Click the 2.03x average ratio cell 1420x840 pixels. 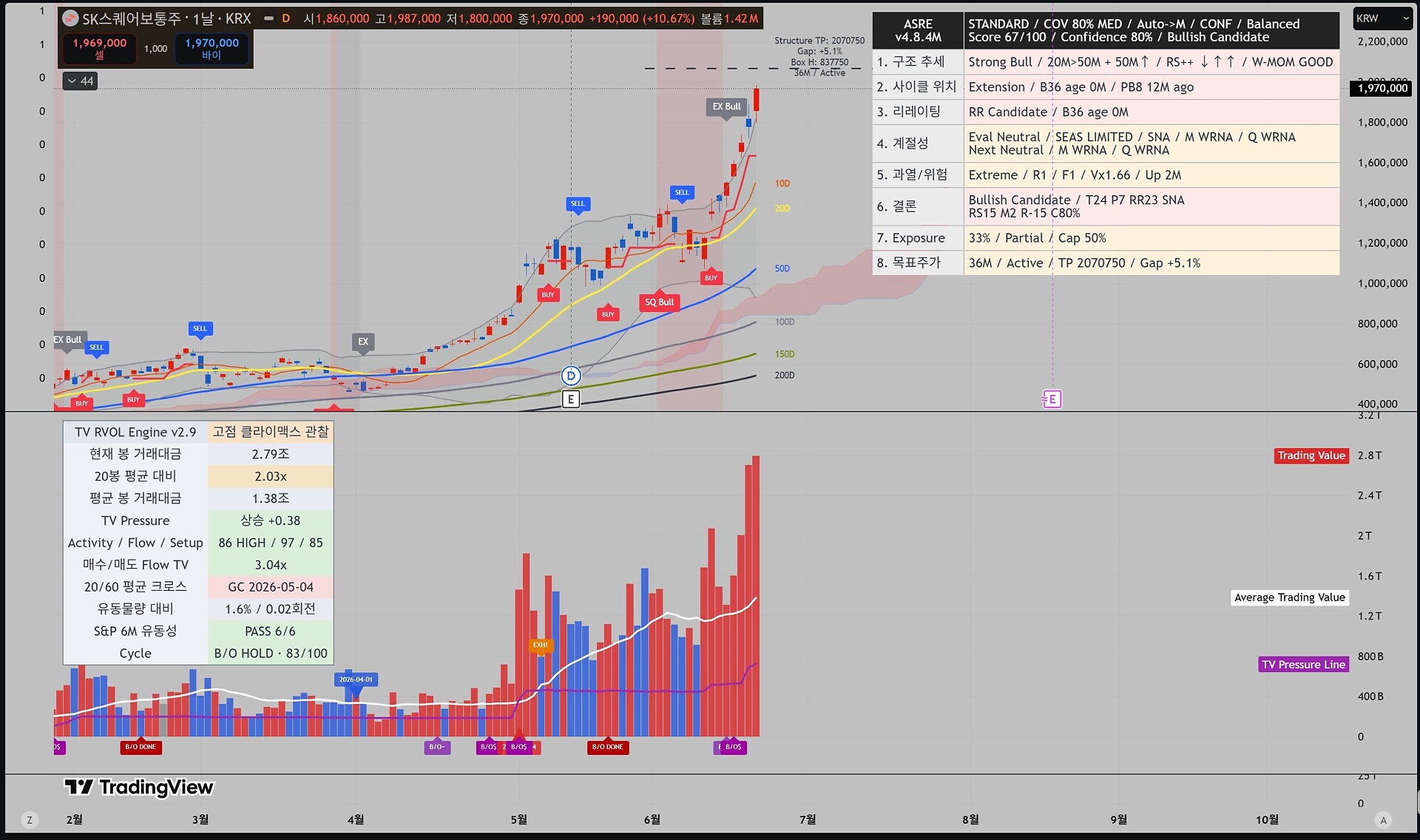271,476
